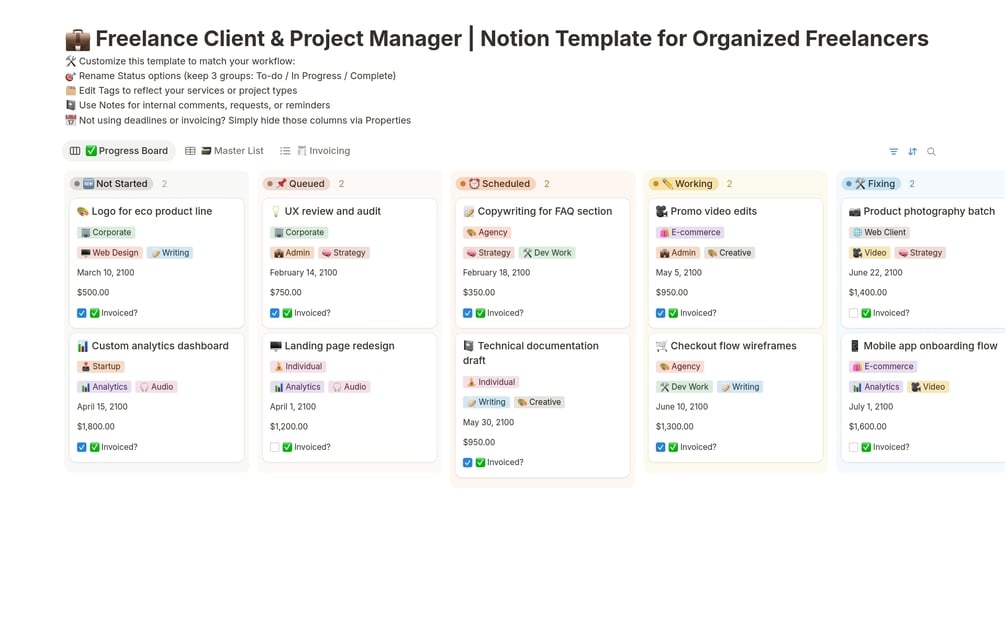Image resolution: width=1005 pixels, height=628 pixels.
Task: Click the sort arrows icon
Action: tap(912, 152)
